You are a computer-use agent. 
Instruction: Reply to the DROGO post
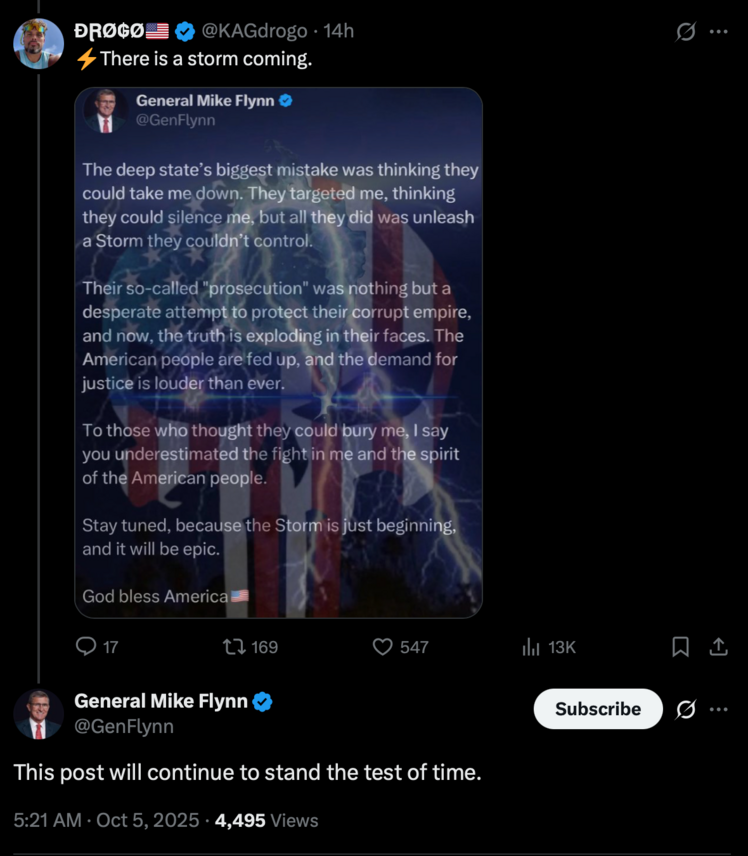(x=87, y=647)
